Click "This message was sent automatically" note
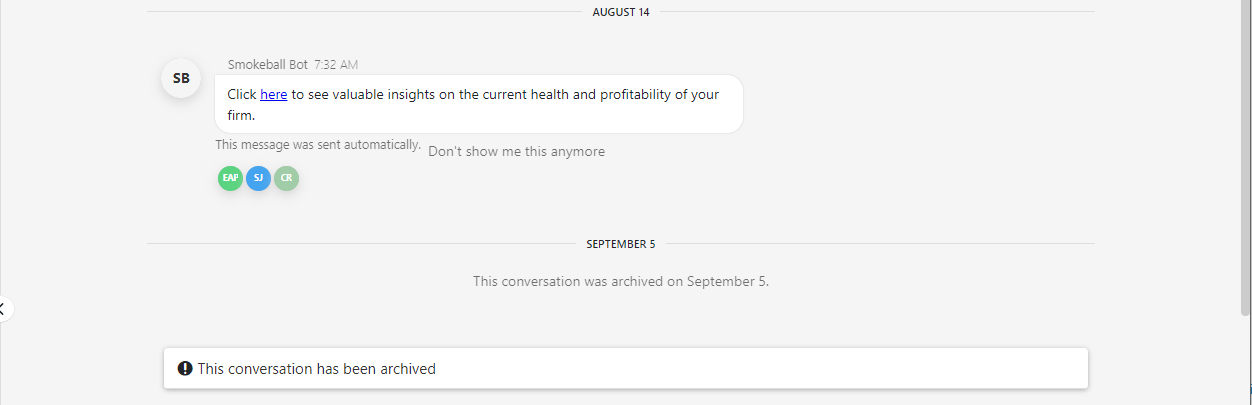This screenshot has height=405, width=1252. coord(318,144)
